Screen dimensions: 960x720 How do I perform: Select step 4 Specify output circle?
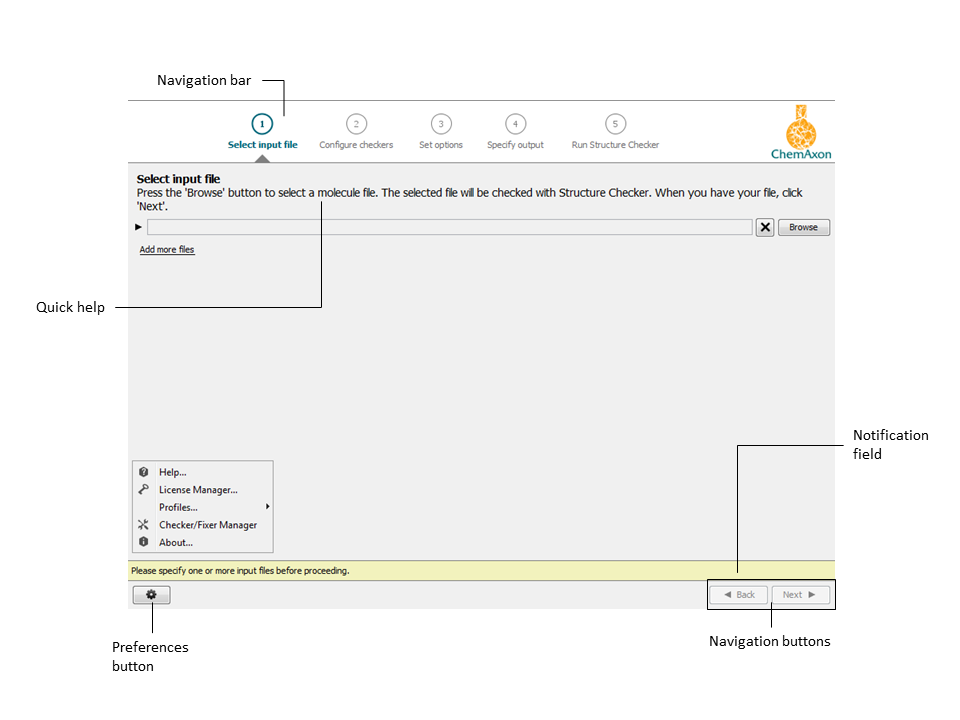tap(515, 123)
